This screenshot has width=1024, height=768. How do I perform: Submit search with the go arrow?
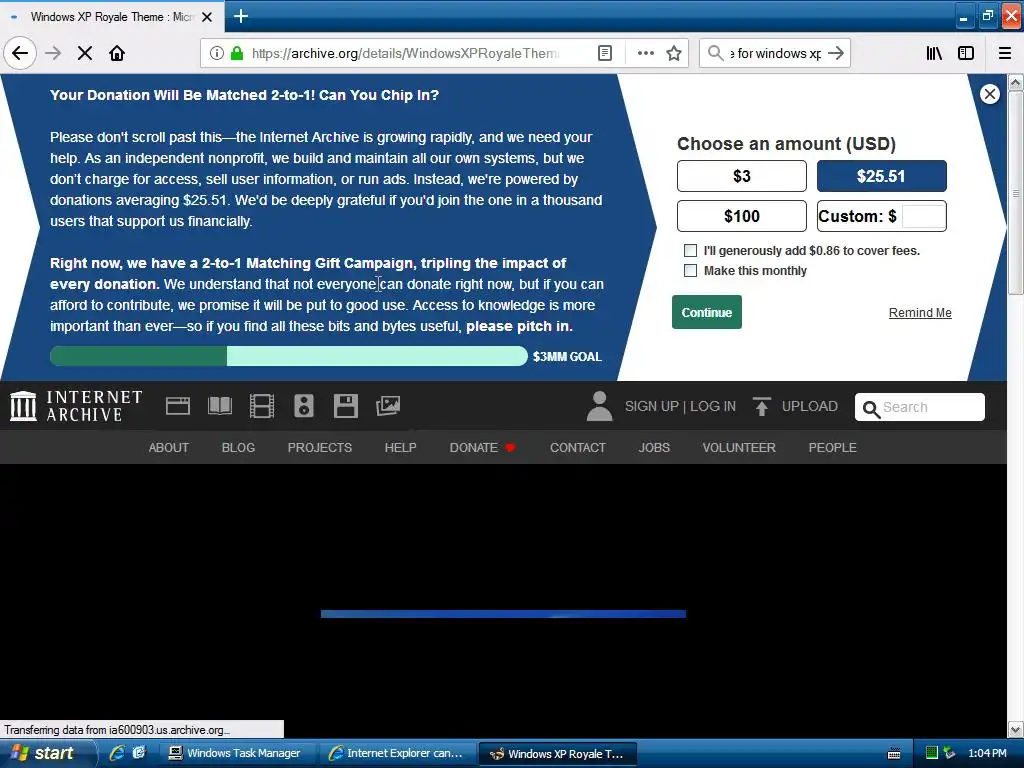836,53
